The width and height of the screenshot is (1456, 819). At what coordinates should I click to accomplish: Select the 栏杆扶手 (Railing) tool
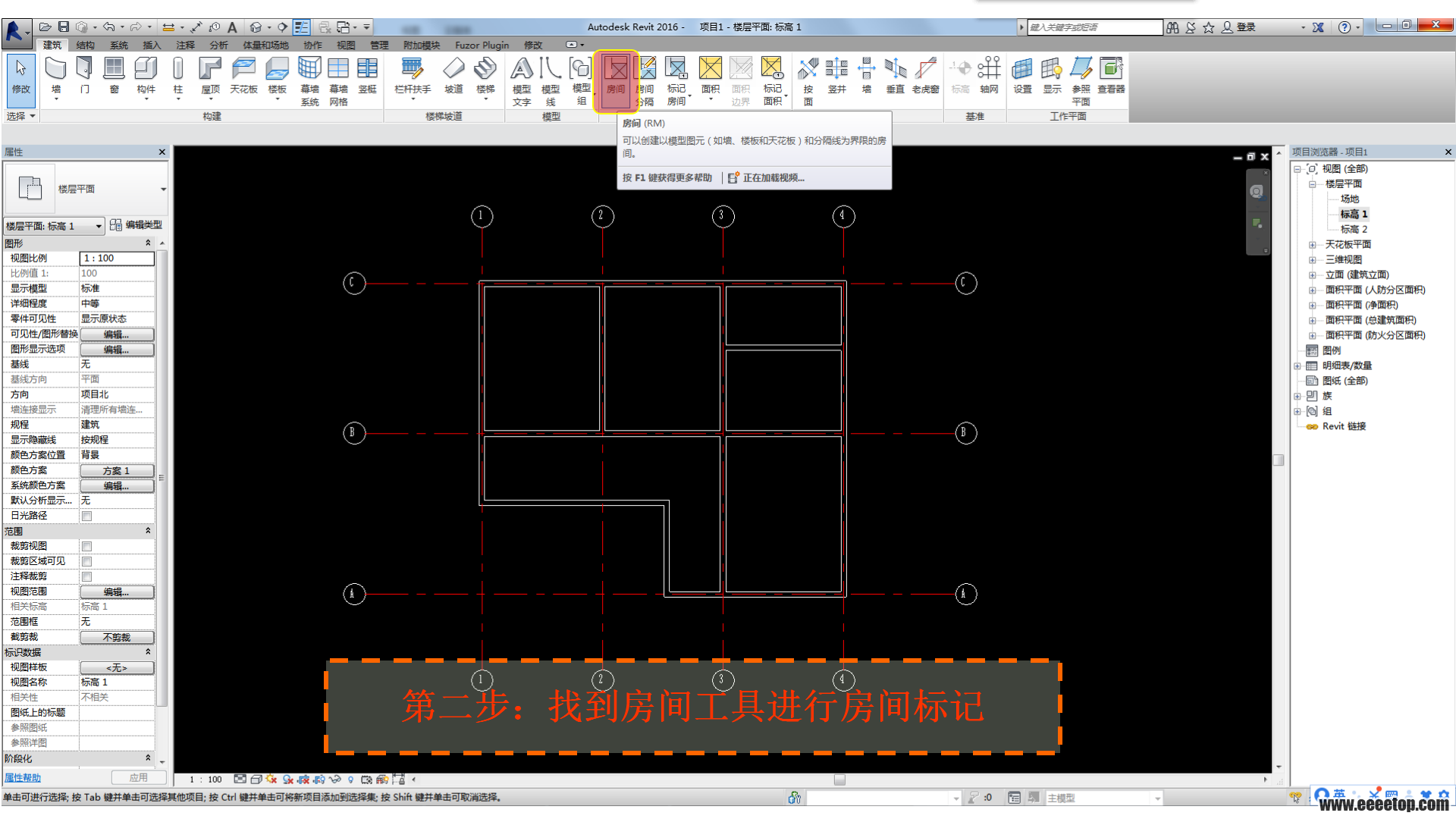pos(413,75)
